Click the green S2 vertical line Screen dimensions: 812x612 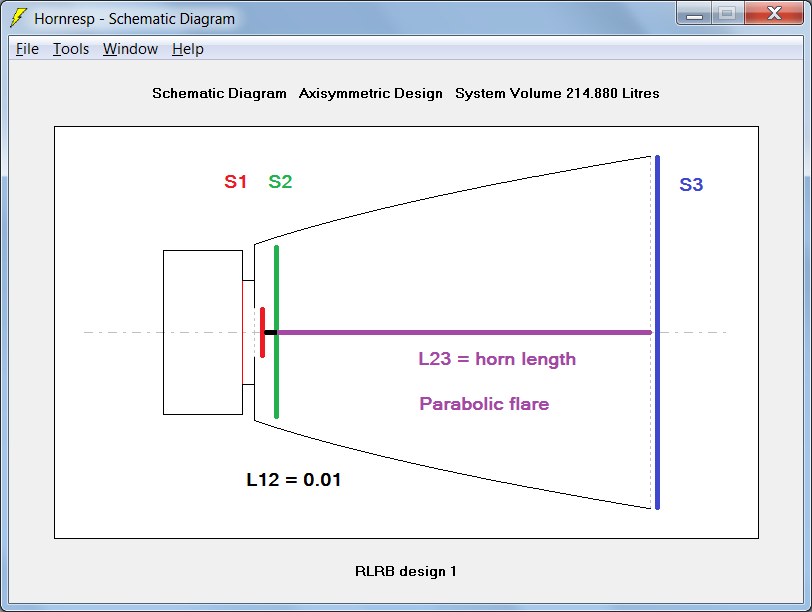coord(277,331)
